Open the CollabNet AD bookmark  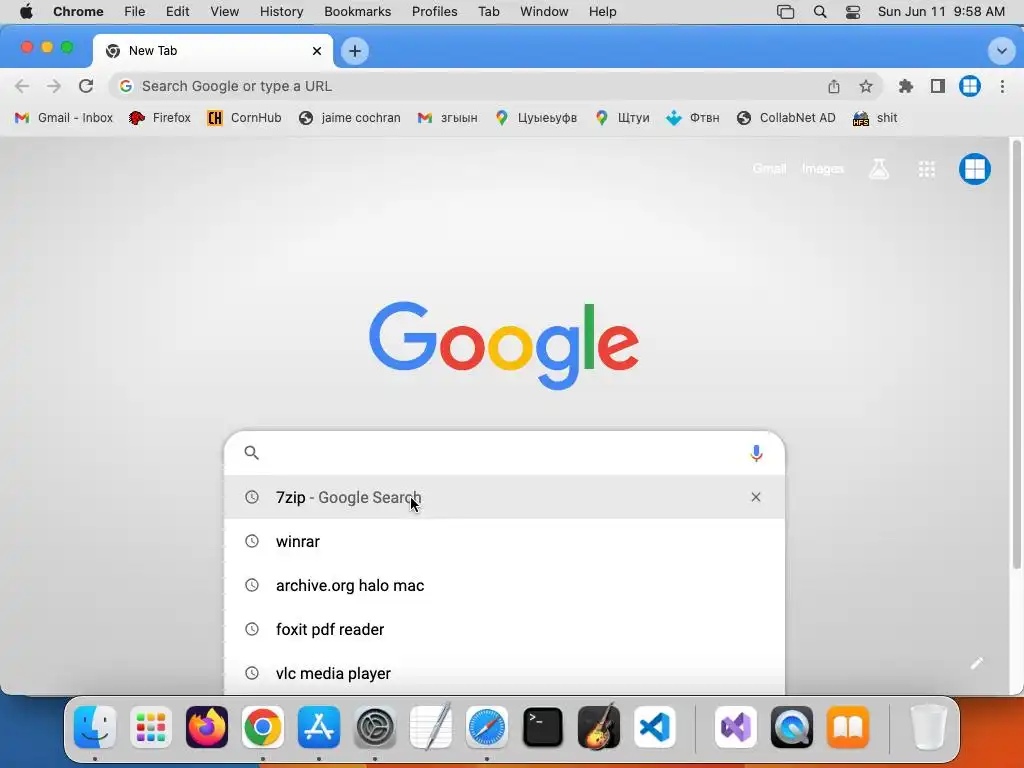point(786,118)
